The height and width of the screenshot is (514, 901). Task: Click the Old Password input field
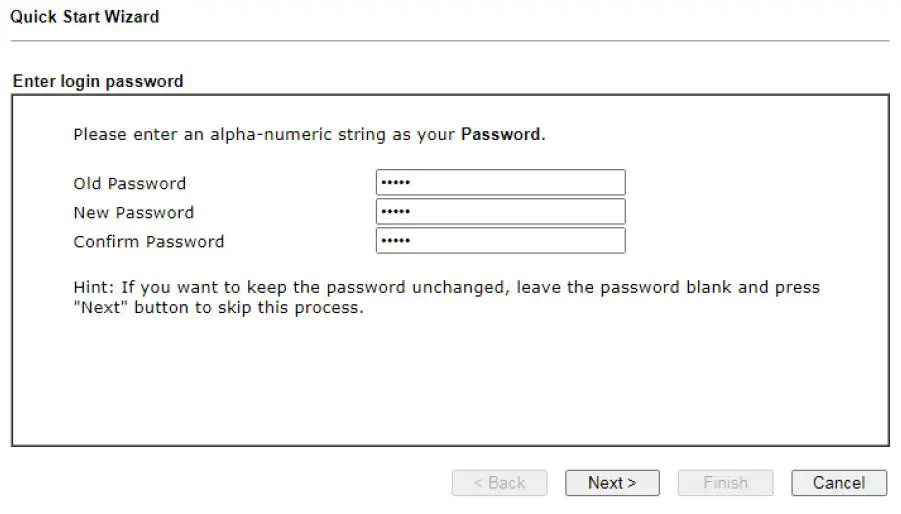[500, 183]
